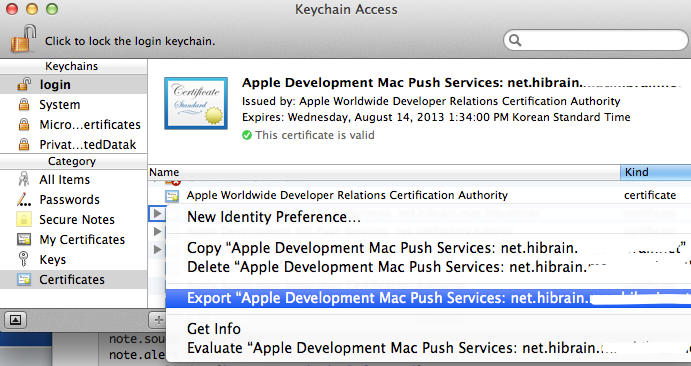The width and height of the screenshot is (691, 366).
Task: Click the certificate icon of Apple Worldwide Developer row
Action: (172, 196)
